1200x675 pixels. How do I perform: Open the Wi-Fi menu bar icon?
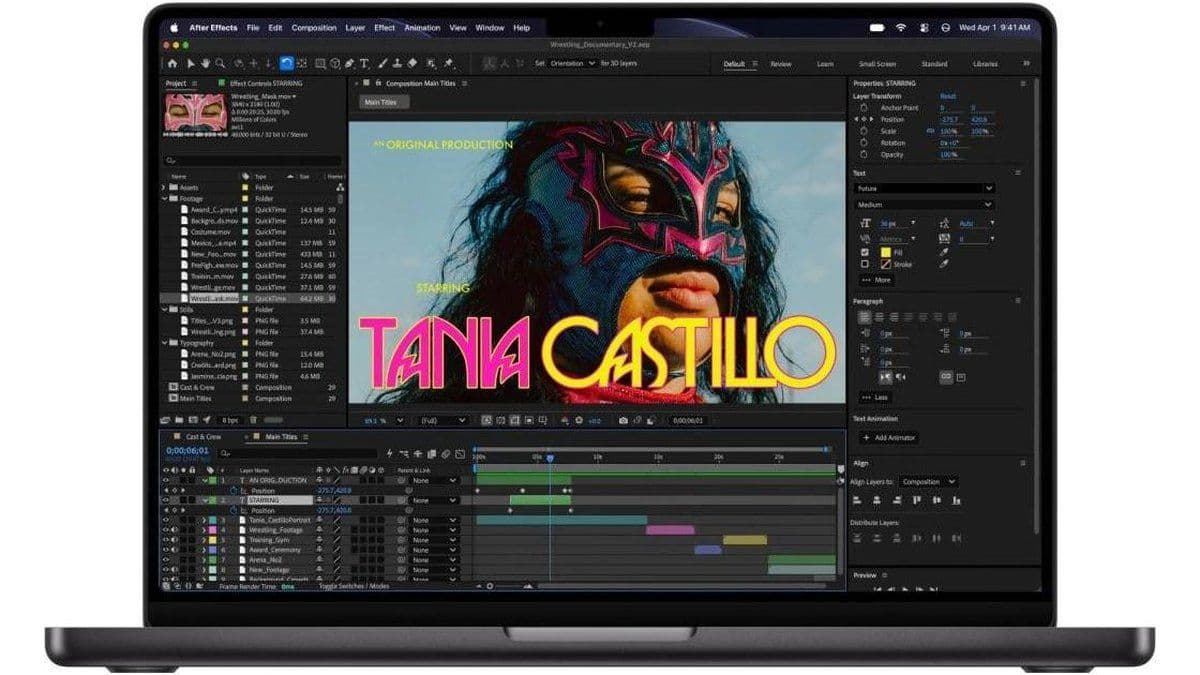pyautogui.click(x=900, y=28)
